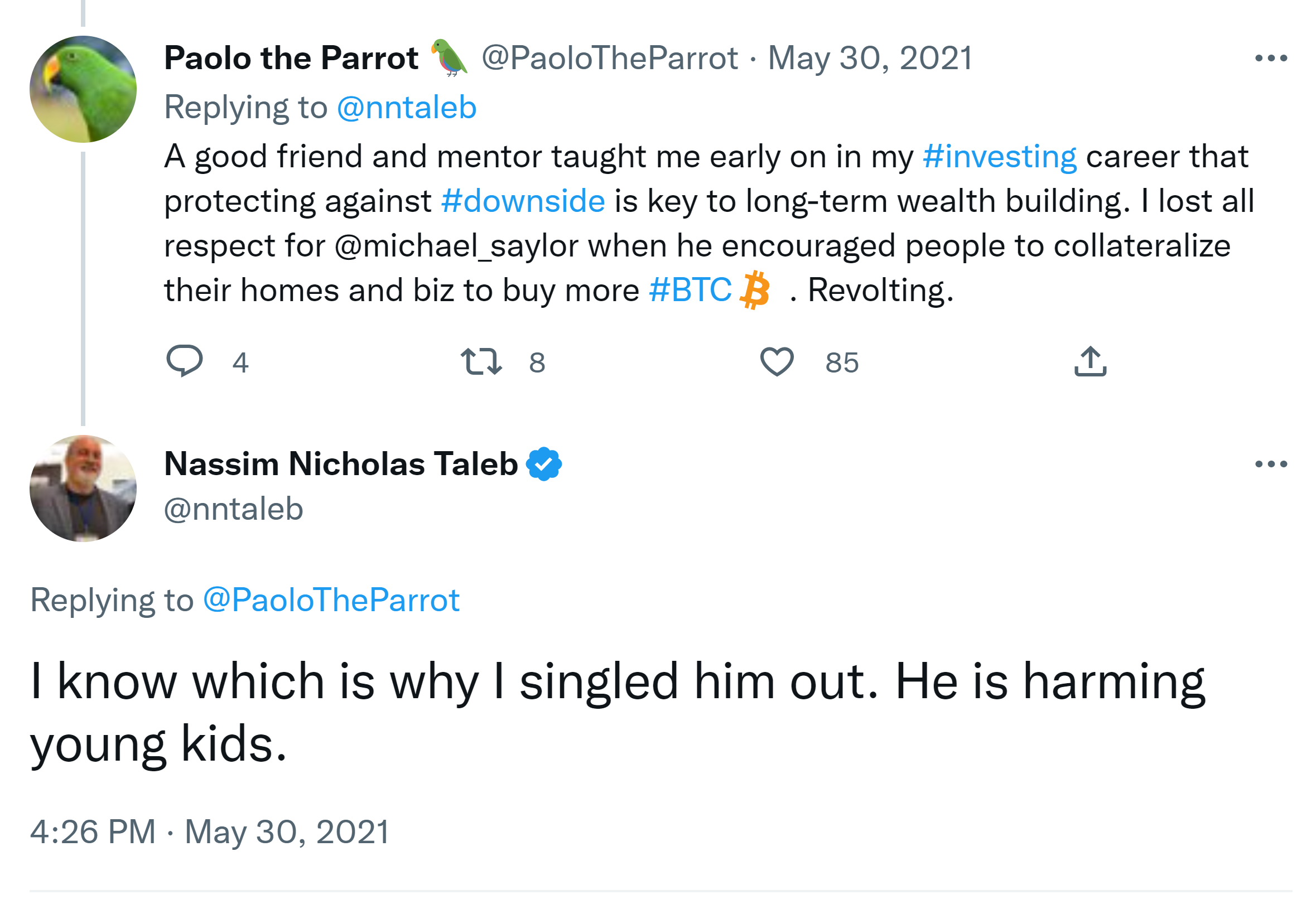Retweet Paolo the Parrot's tweet
This screenshot has height=914, width=1316.
[481, 361]
